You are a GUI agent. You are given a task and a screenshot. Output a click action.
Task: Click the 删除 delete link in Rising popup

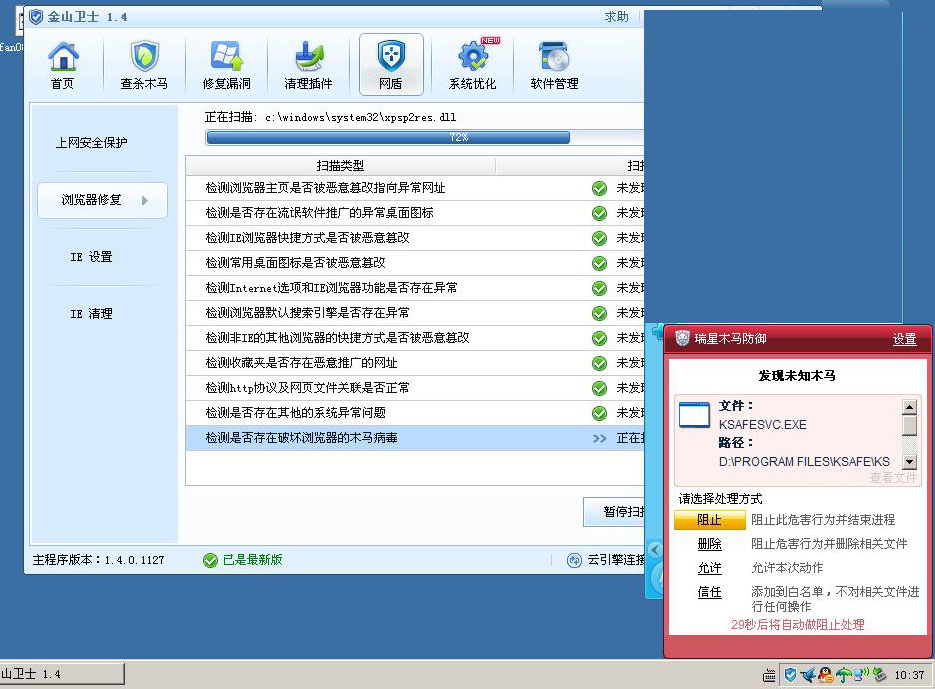[710, 544]
